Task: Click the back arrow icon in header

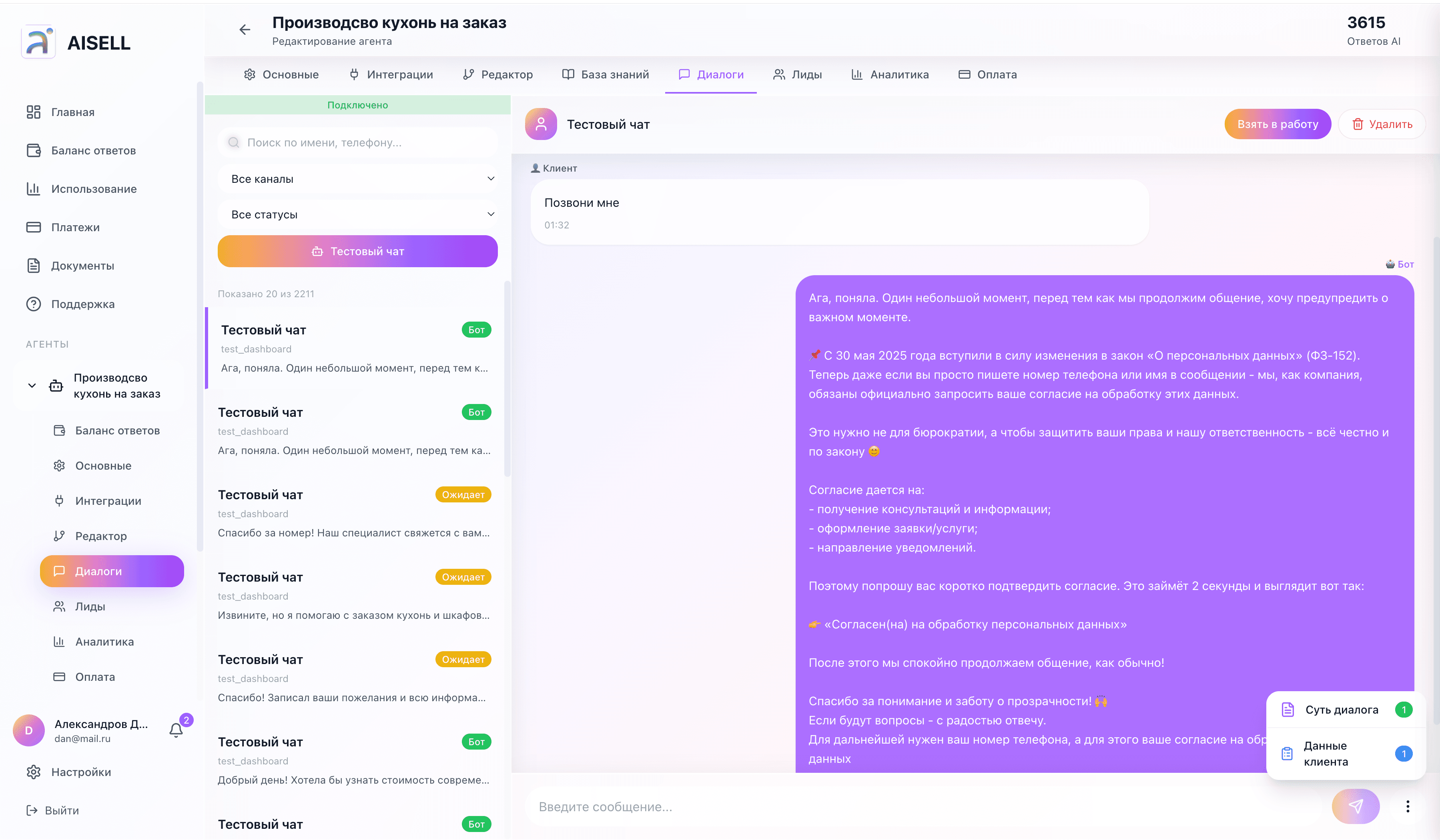Action: pyautogui.click(x=245, y=30)
